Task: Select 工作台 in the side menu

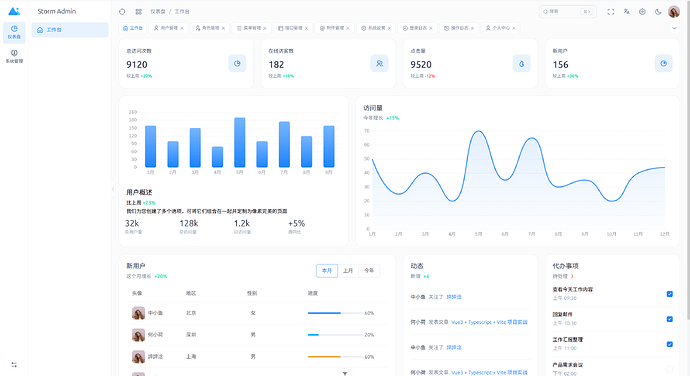Action: (70, 29)
